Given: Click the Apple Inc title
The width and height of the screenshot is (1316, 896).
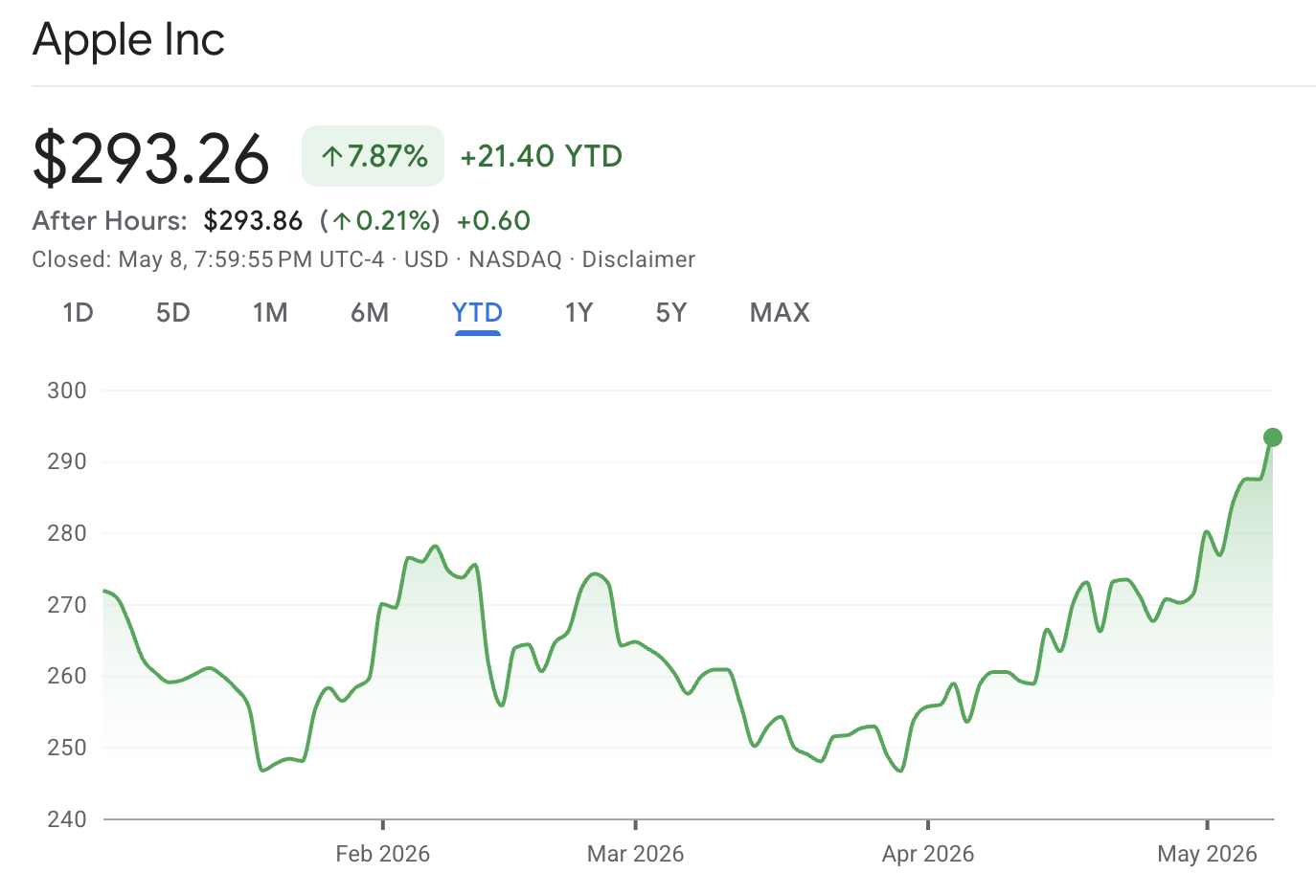Looking at the screenshot, I should [x=128, y=40].
